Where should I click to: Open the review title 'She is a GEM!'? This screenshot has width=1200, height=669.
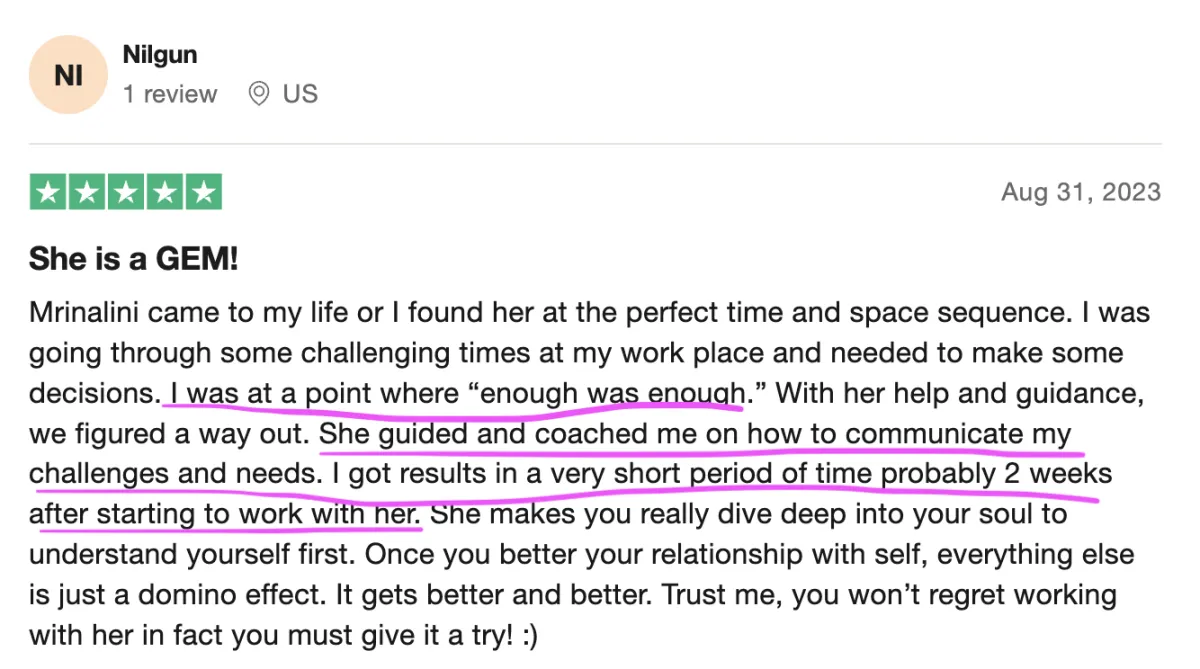pos(134,260)
